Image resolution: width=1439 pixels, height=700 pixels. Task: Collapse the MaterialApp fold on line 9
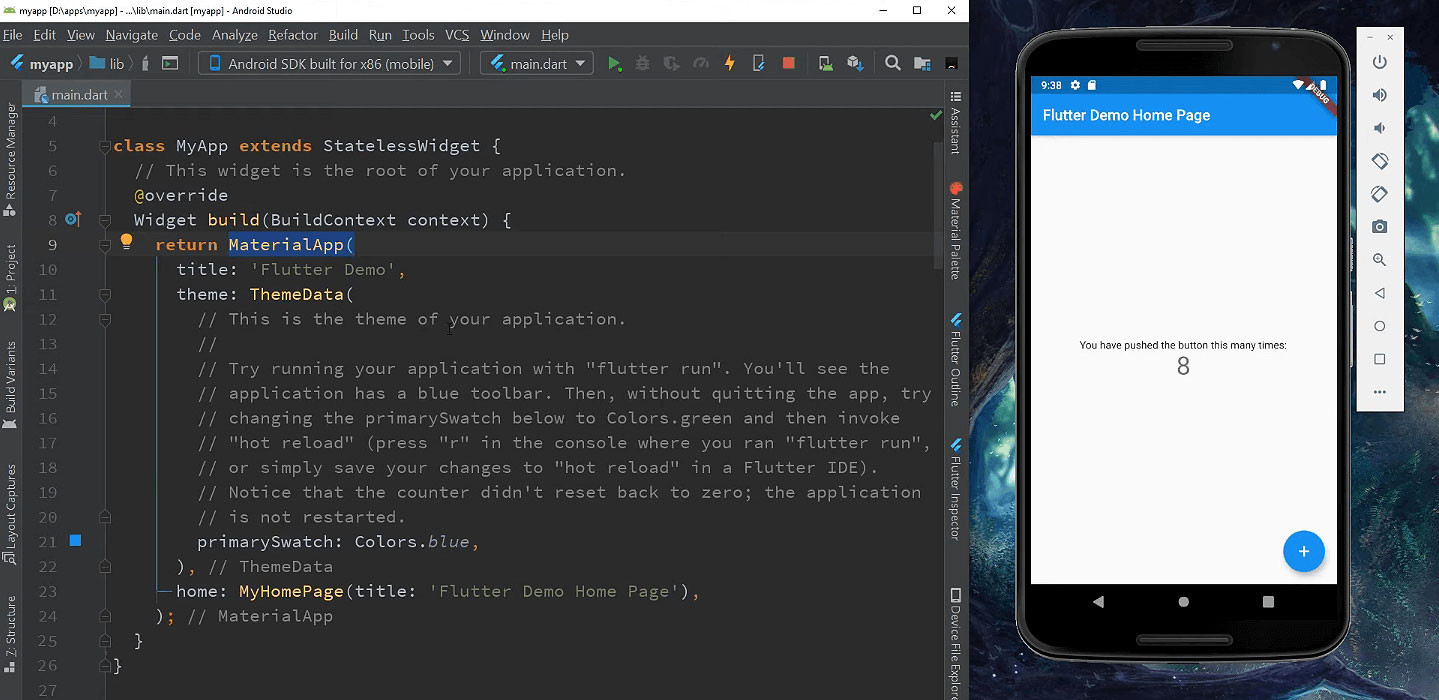[x=105, y=245]
